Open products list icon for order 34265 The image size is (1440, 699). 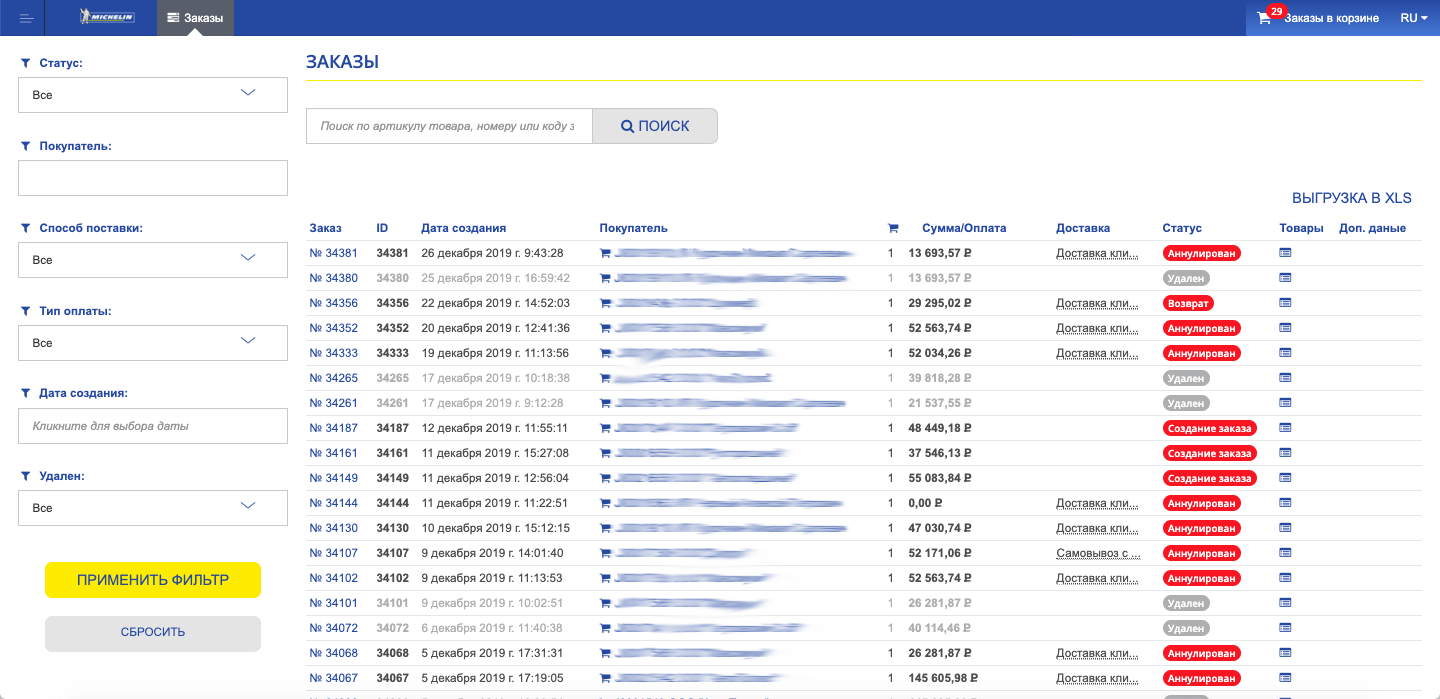point(1286,378)
